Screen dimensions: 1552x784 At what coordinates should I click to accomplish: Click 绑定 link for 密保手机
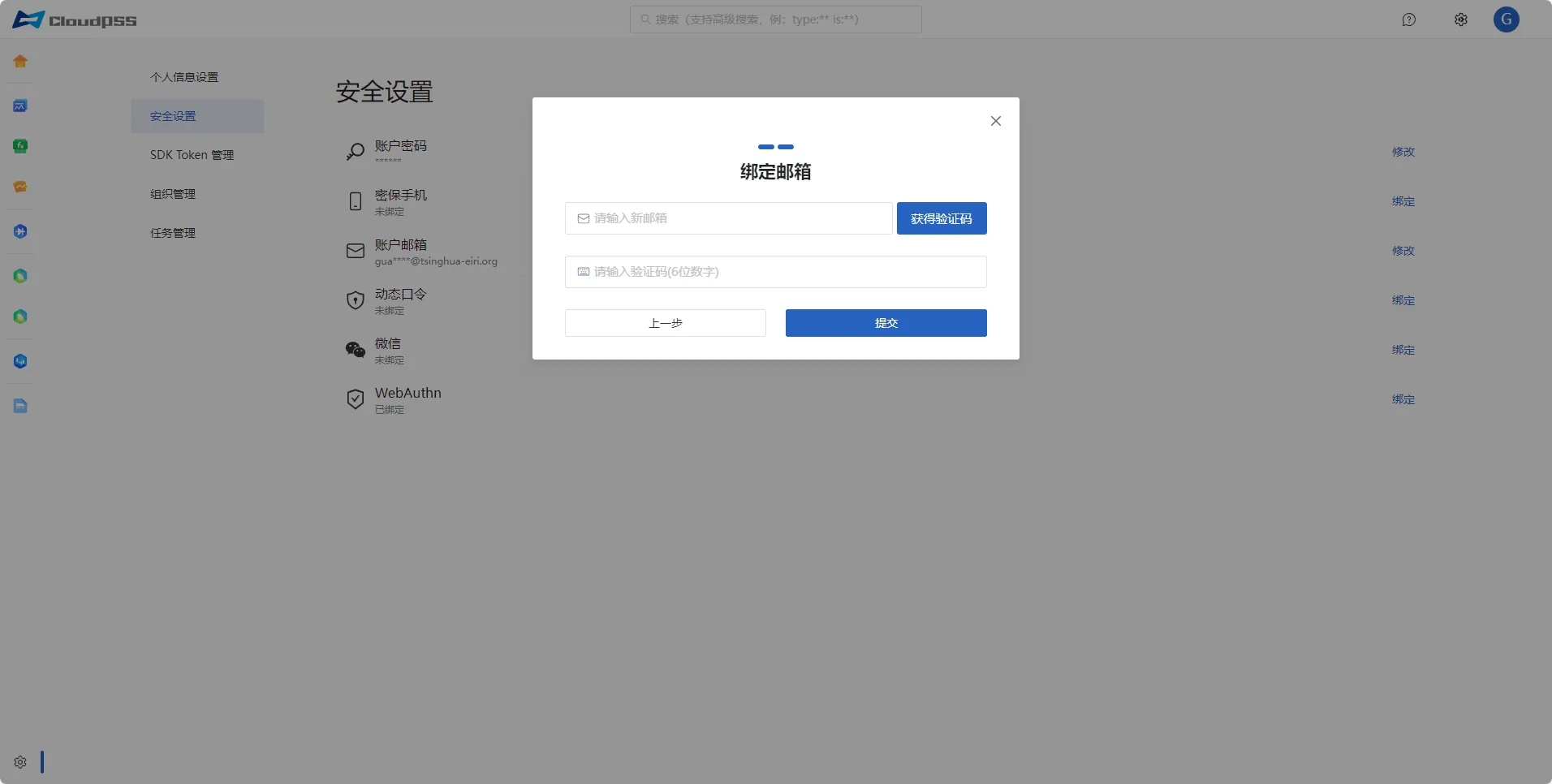coord(1403,201)
